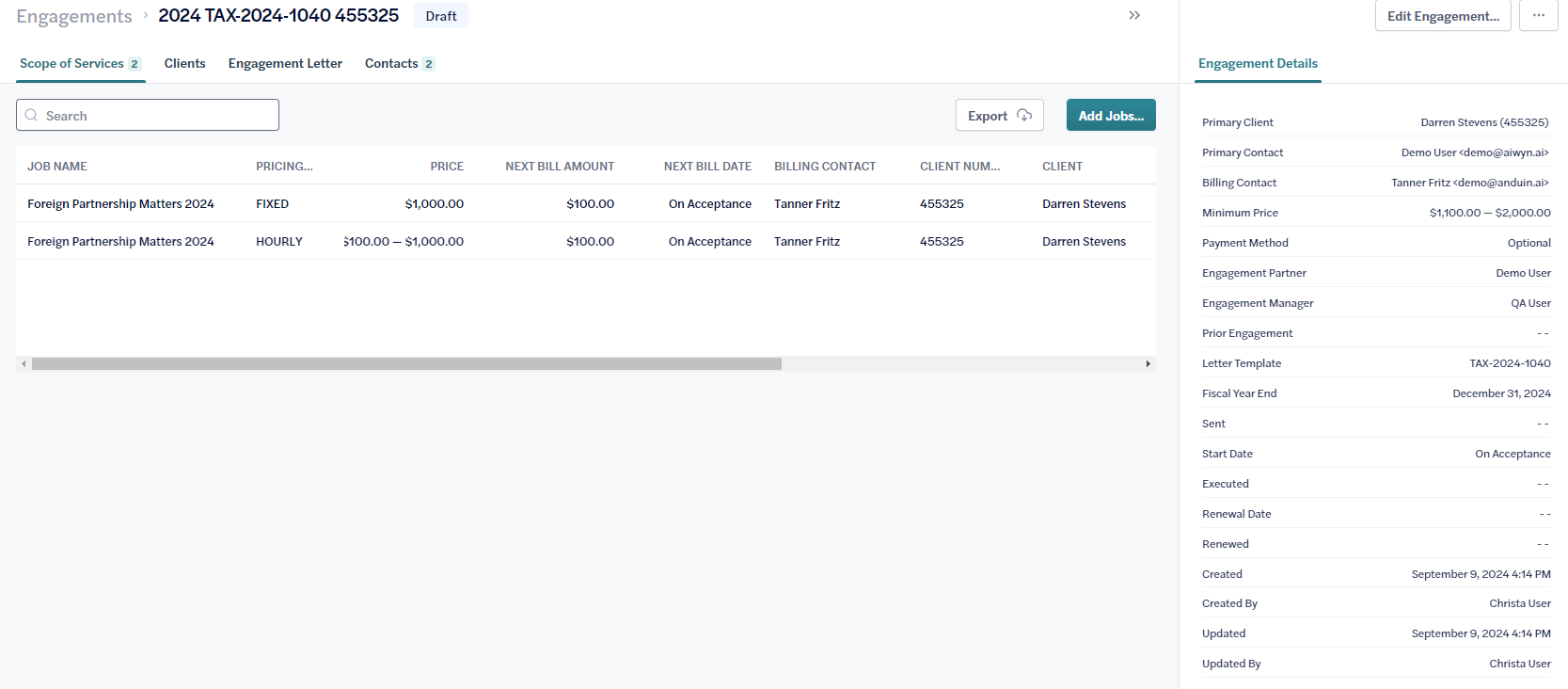Sort by NEXT BILL DATE column header
1568x689 pixels.
point(707,167)
